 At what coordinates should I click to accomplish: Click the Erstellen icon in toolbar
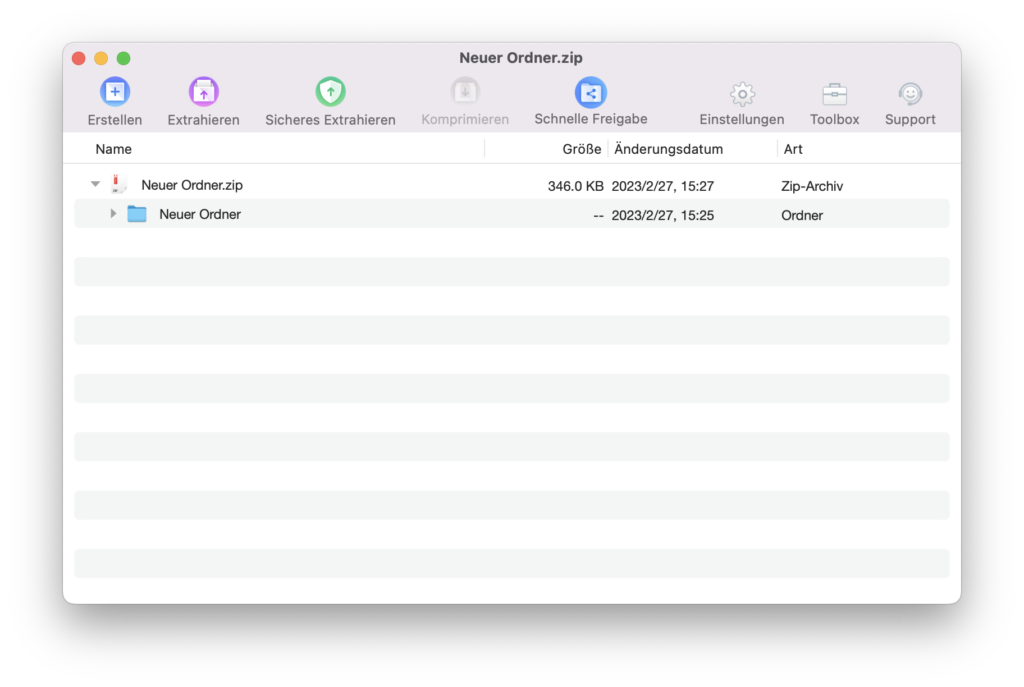(115, 93)
